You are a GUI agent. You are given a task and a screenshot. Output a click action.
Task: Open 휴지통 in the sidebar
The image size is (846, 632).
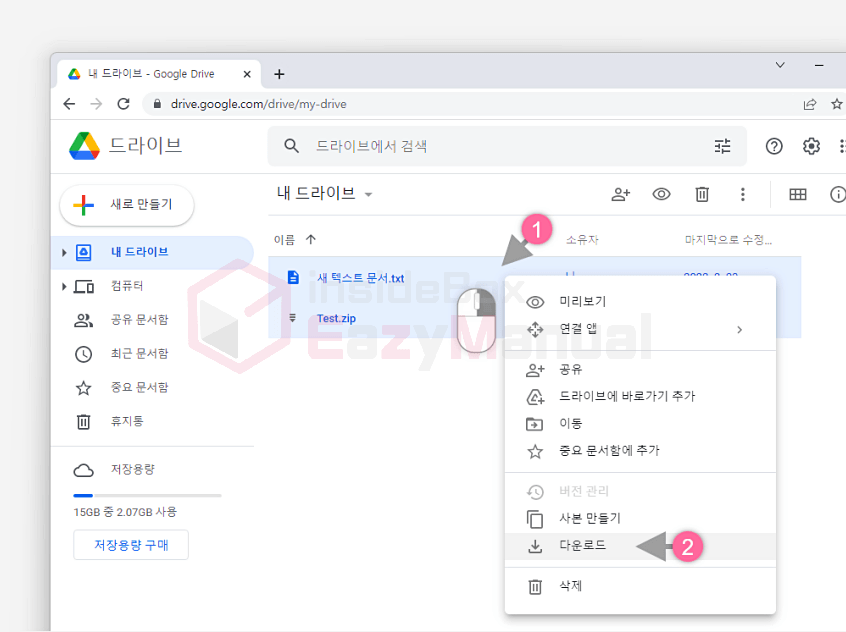(127, 422)
